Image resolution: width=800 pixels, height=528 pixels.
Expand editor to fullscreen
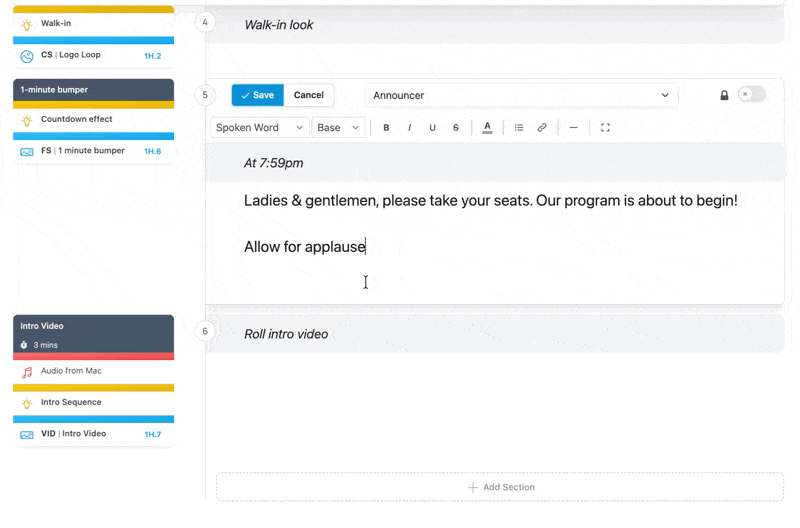coord(605,128)
